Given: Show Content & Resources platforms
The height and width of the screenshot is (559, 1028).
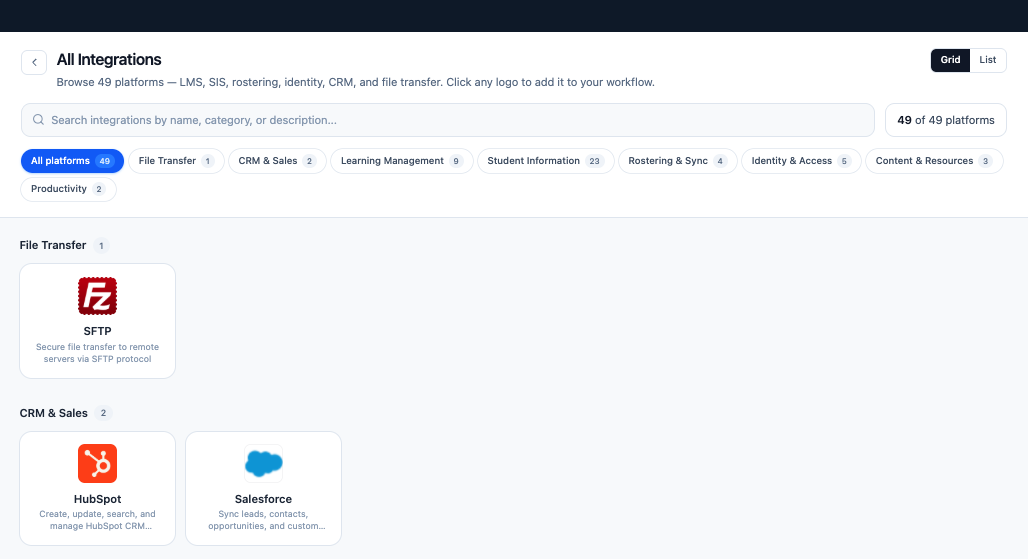Looking at the screenshot, I should coord(934,161).
